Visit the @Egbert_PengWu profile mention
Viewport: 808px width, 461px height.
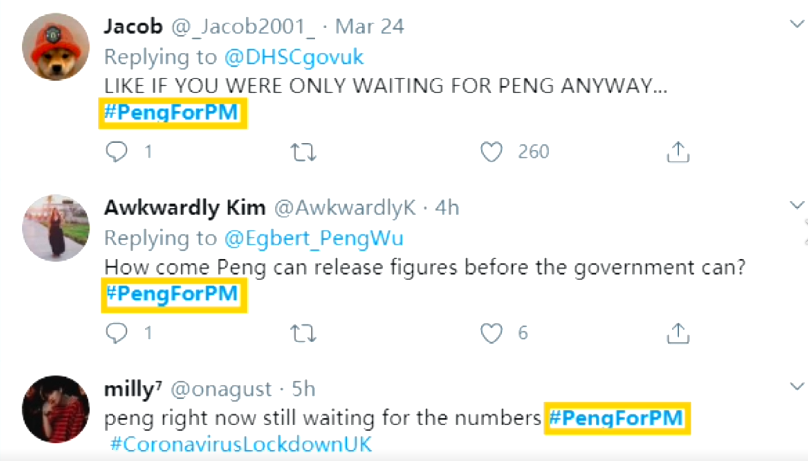point(314,238)
